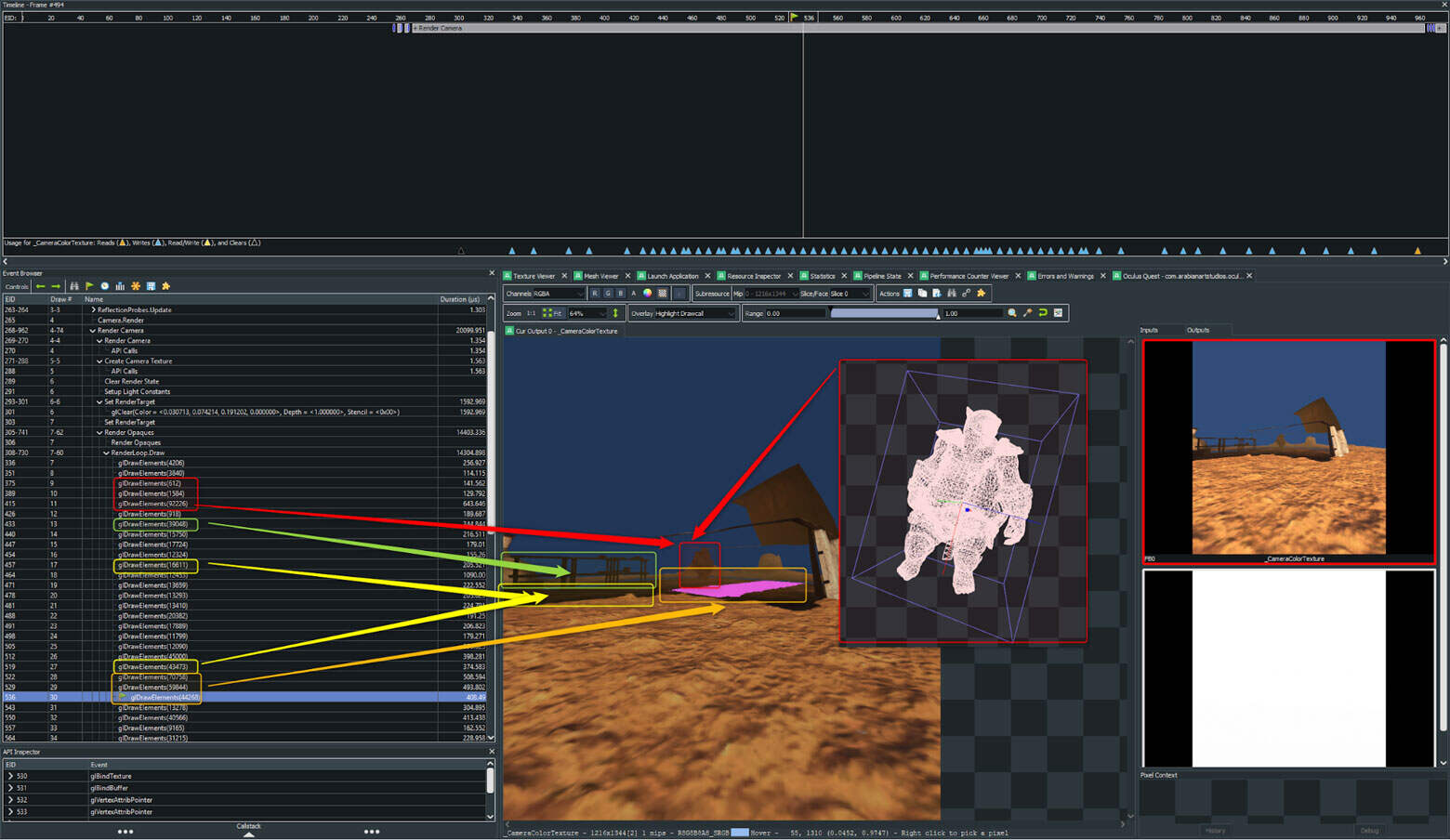The width and height of the screenshot is (1450, 840).
Task: Click the green bookmark flag icon
Action: [89, 286]
